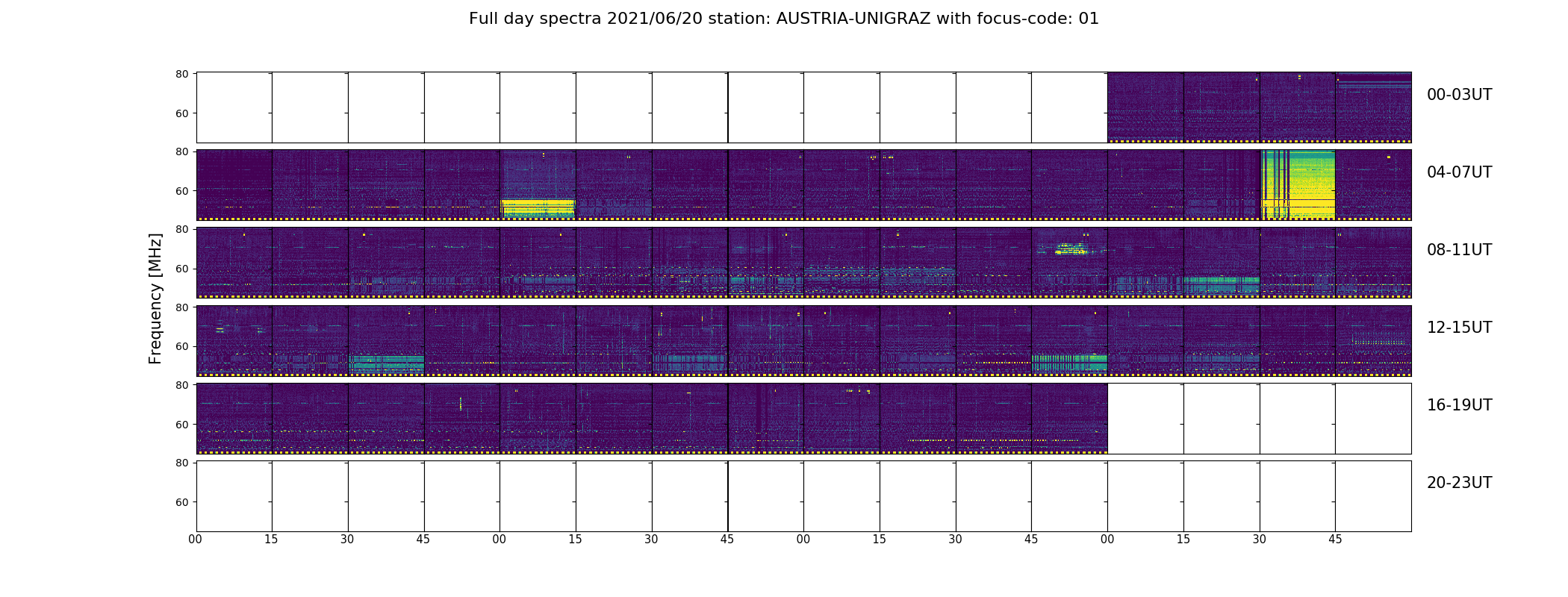Click the last "45" x-axis tick label
The height and width of the screenshot is (597, 1568).
pos(1335,540)
